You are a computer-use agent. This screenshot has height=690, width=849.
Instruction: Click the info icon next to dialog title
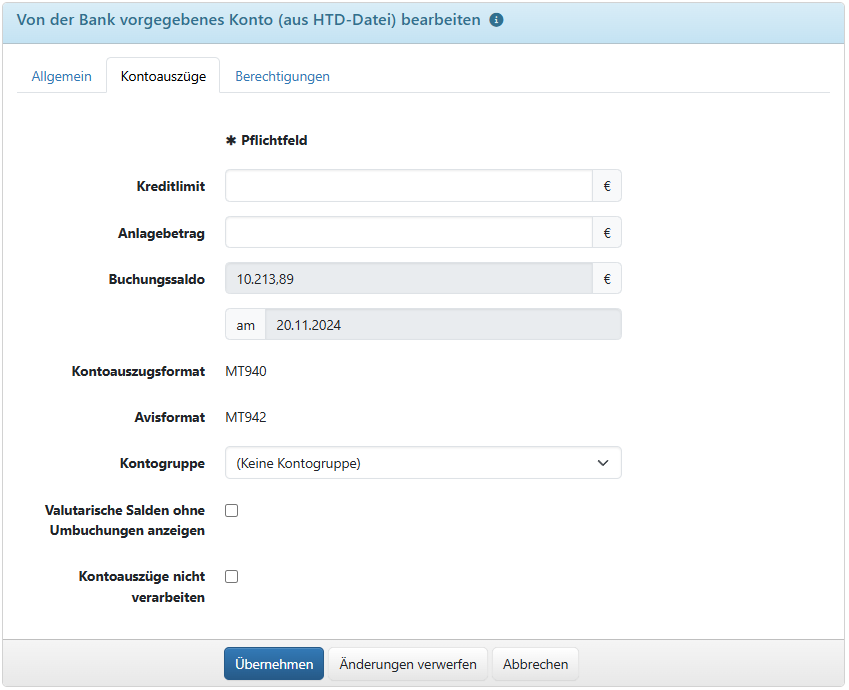pos(496,20)
